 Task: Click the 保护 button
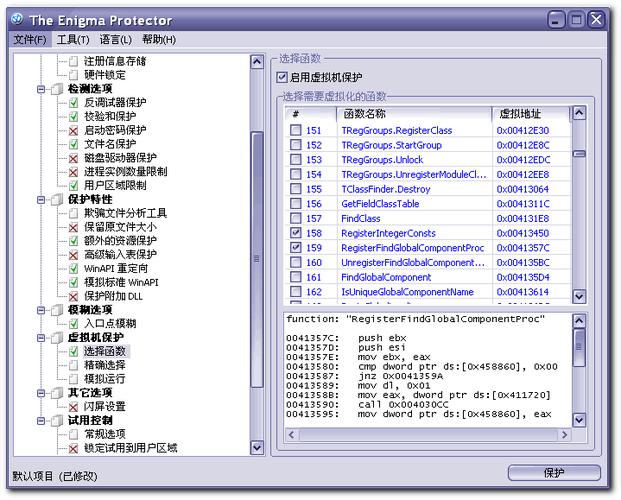[554, 473]
